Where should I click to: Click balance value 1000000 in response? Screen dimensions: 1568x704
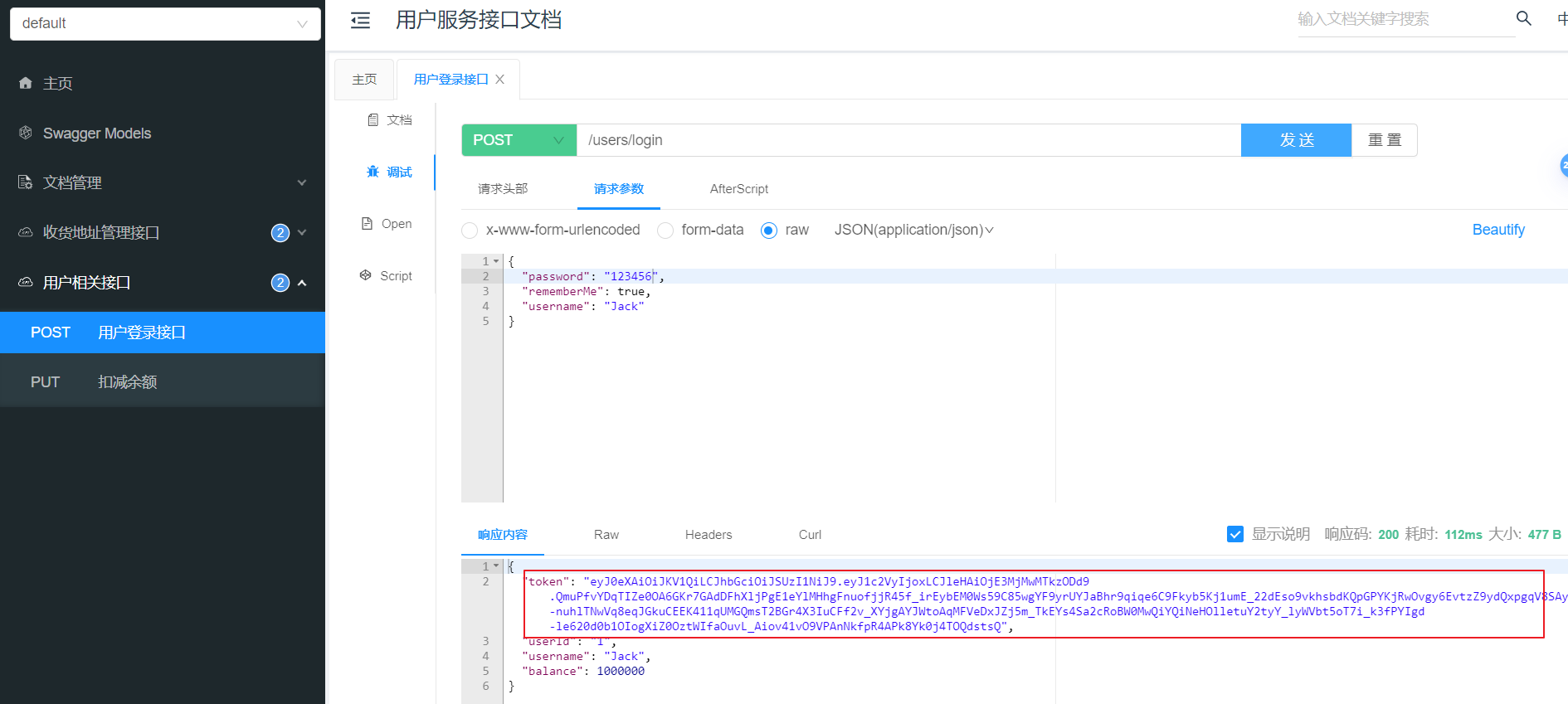pyautogui.click(x=621, y=671)
